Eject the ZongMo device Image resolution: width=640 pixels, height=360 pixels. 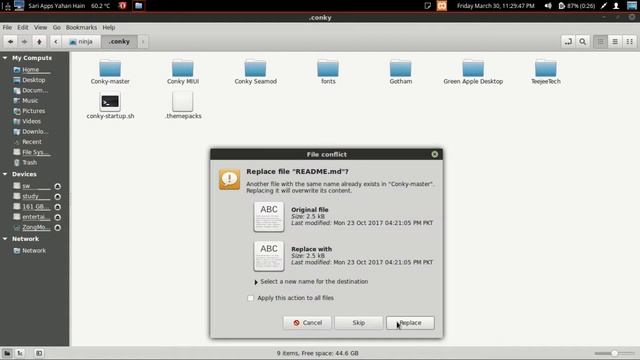pos(58,228)
